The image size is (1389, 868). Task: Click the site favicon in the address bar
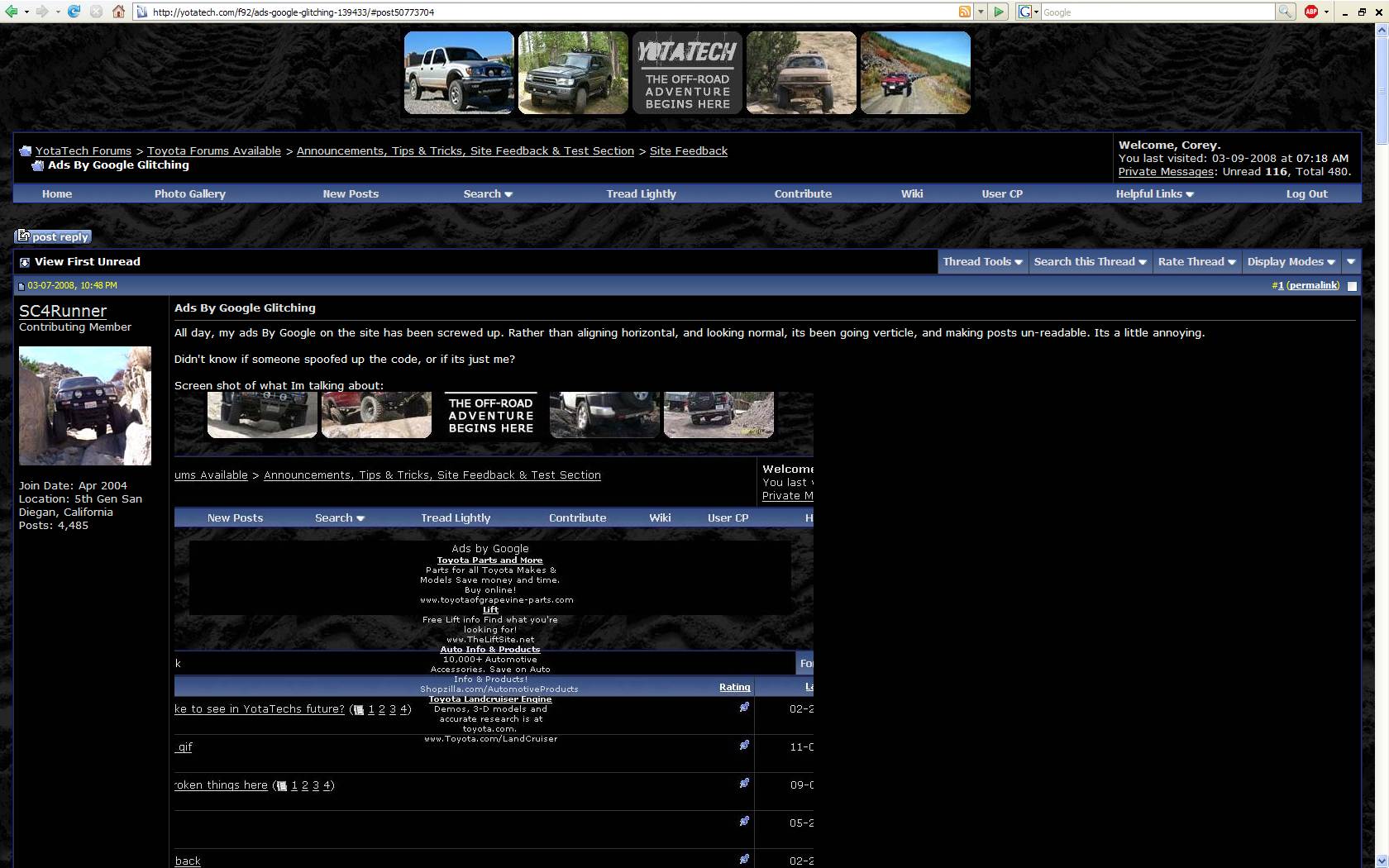pyautogui.click(x=142, y=12)
